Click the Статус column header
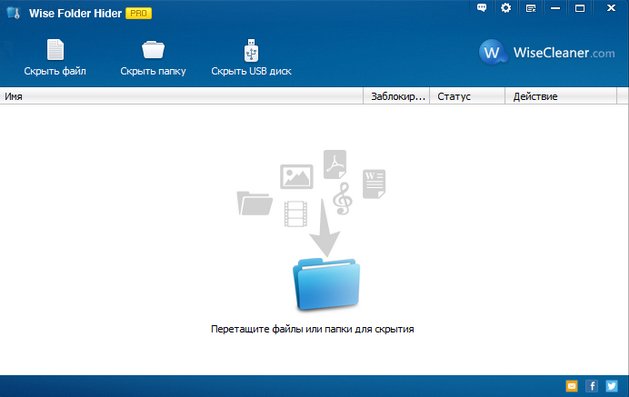The image size is (629, 397). pyautogui.click(x=467, y=96)
